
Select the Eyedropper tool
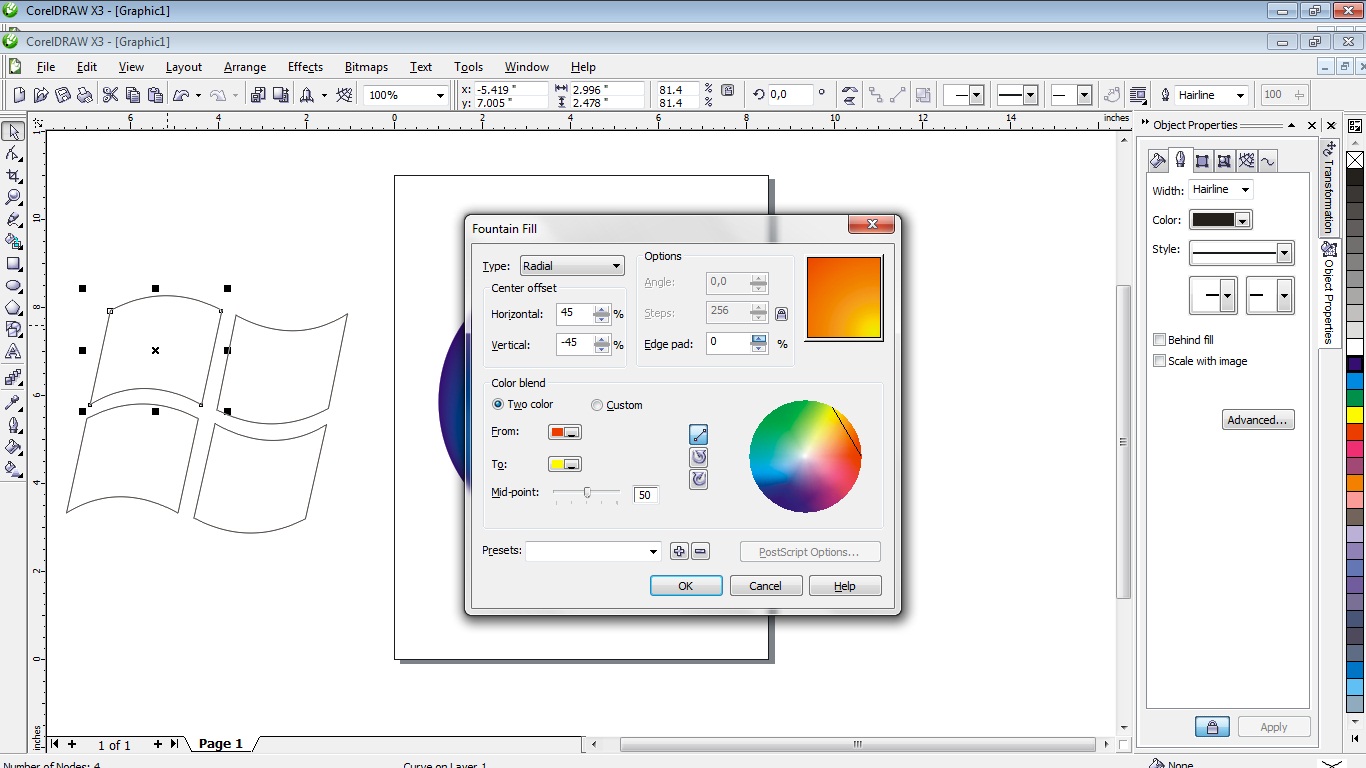point(13,402)
